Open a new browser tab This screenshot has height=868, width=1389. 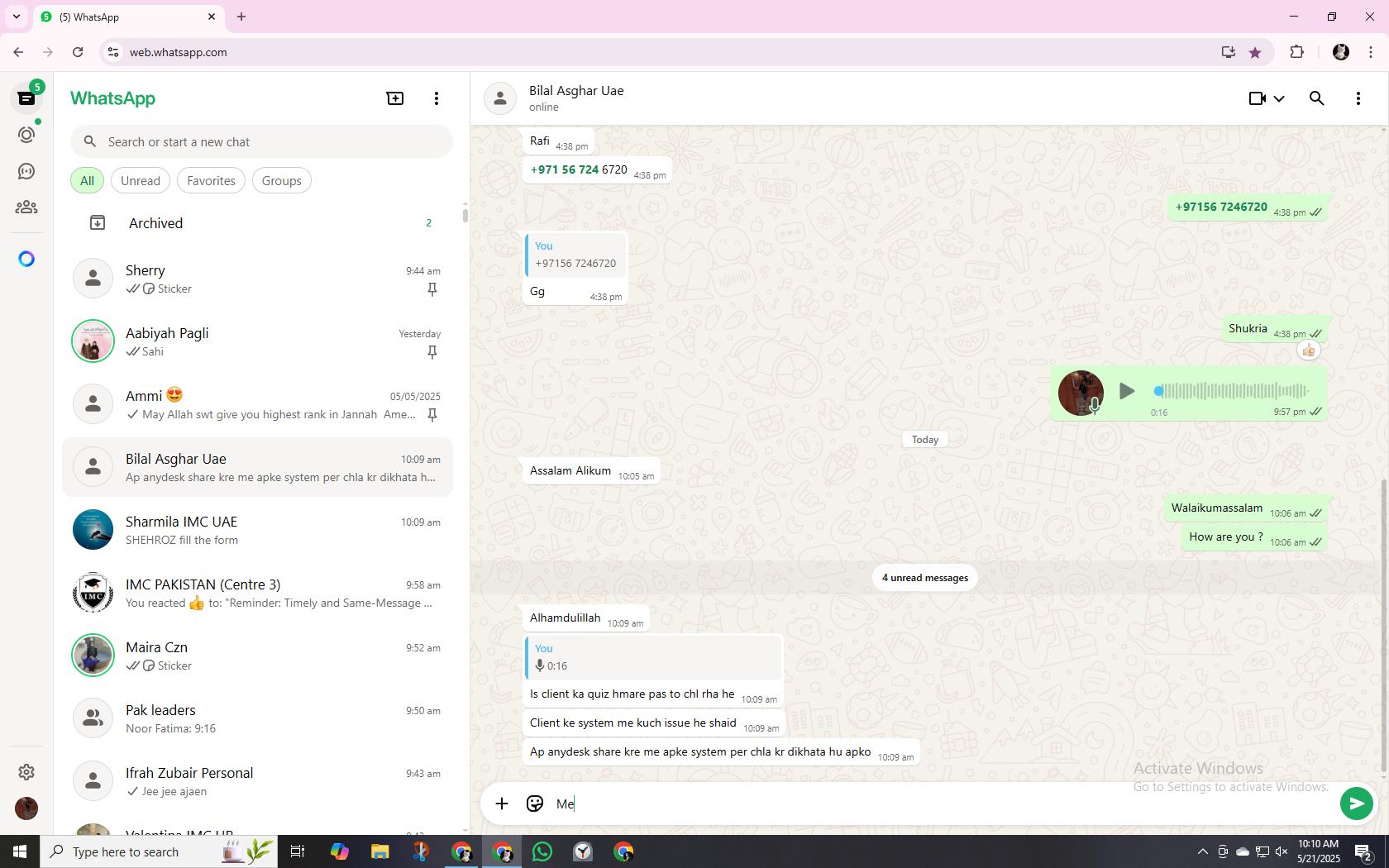click(x=241, y=17)
